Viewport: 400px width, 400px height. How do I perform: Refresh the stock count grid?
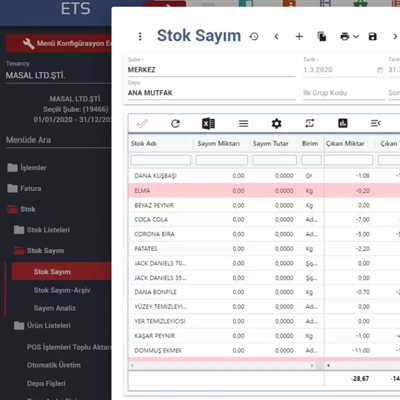175,124
